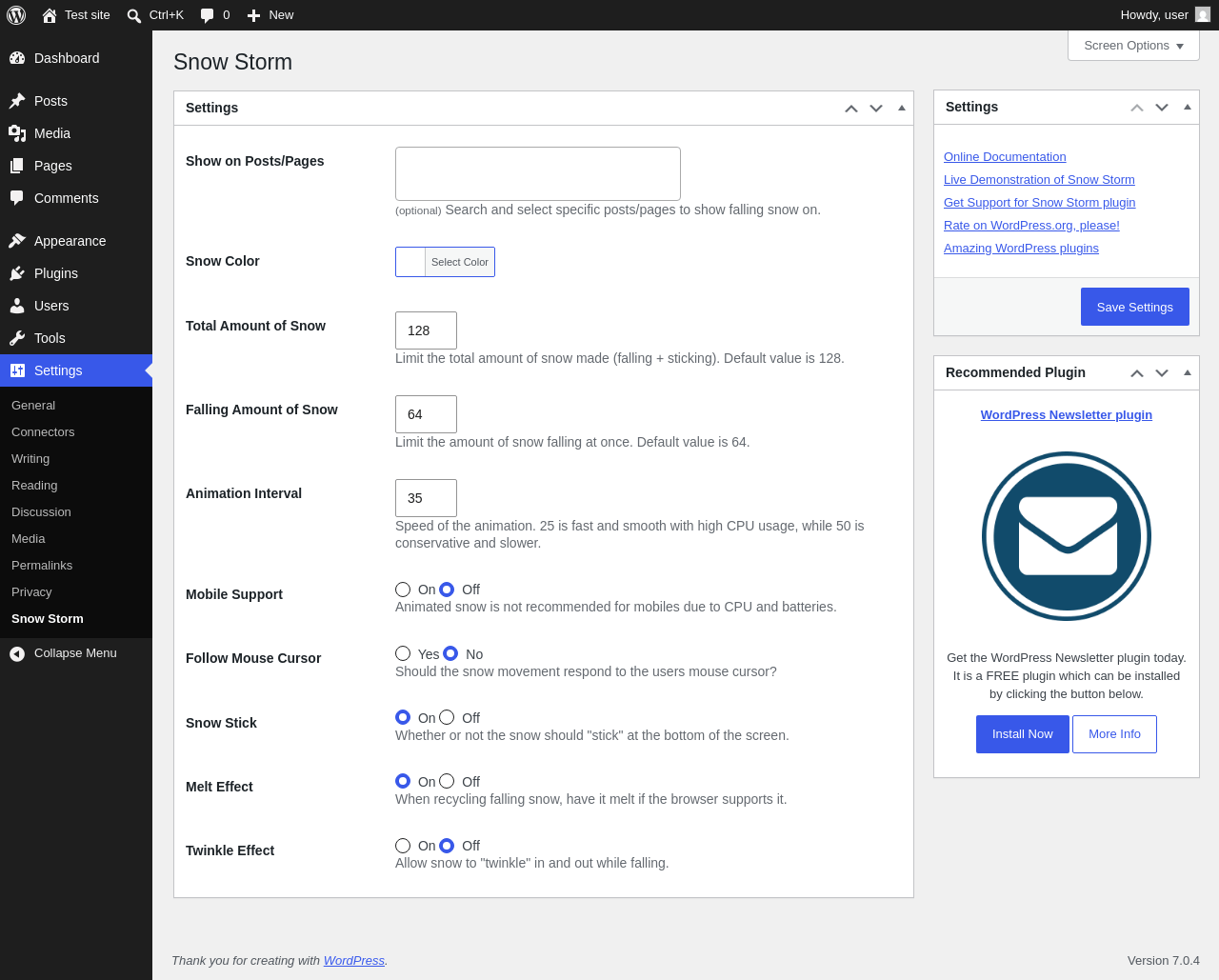1219x980 pixels.
Task: Click the WordPress logo icon
Action: [16, 15]
